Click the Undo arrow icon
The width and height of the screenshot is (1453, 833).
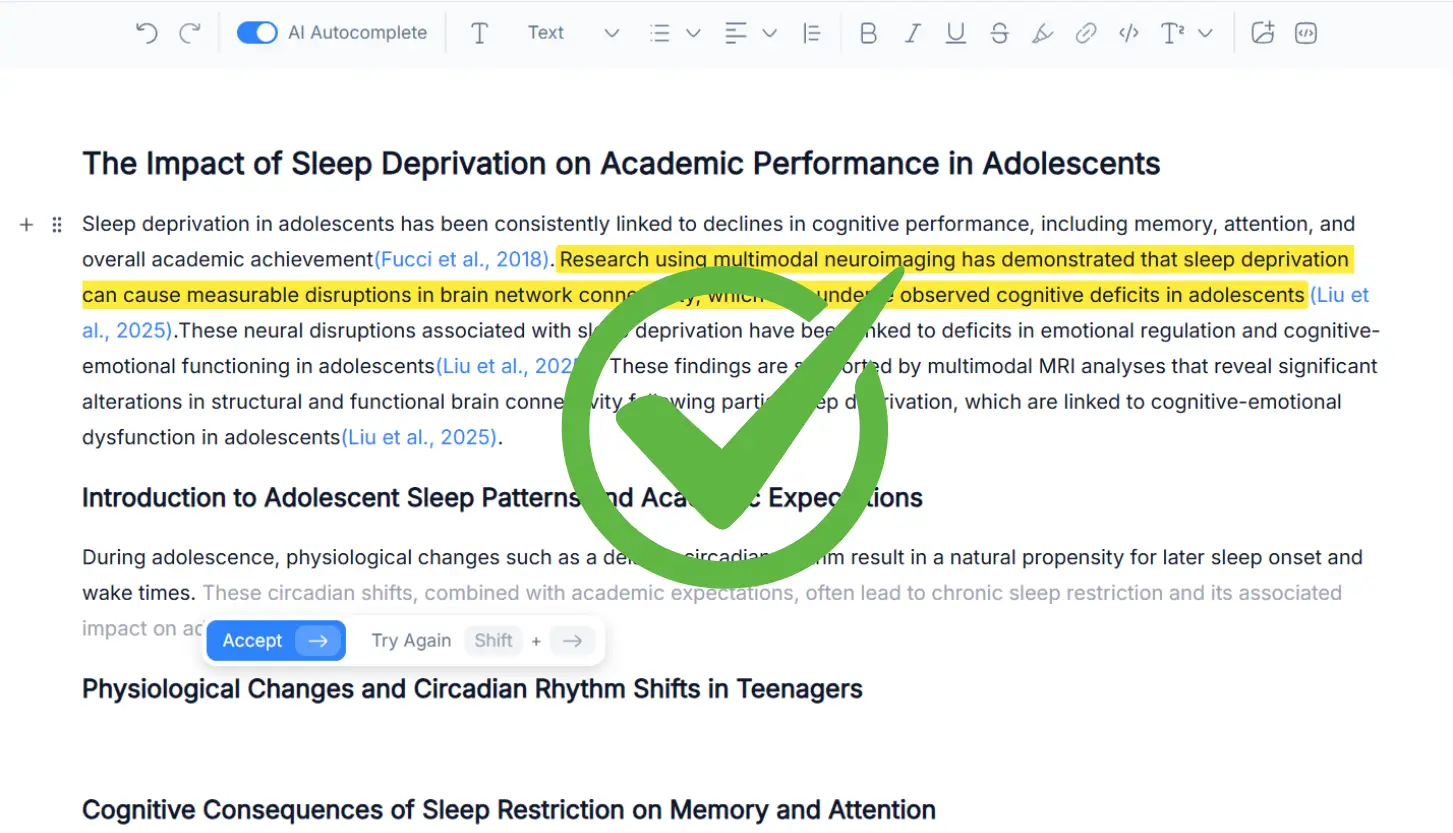coord(147,33)
